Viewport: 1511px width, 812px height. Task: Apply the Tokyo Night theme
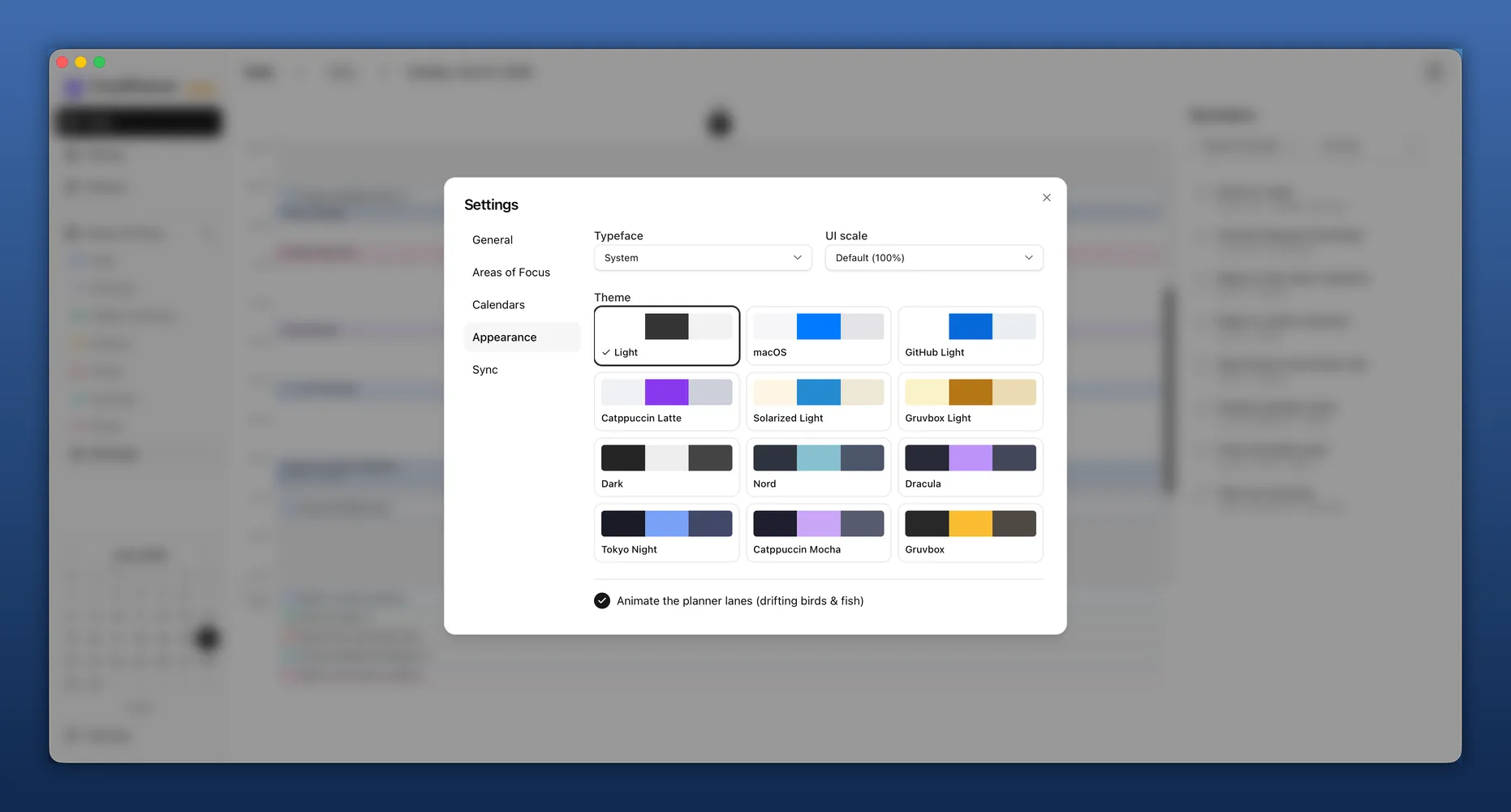coord(666,533)
